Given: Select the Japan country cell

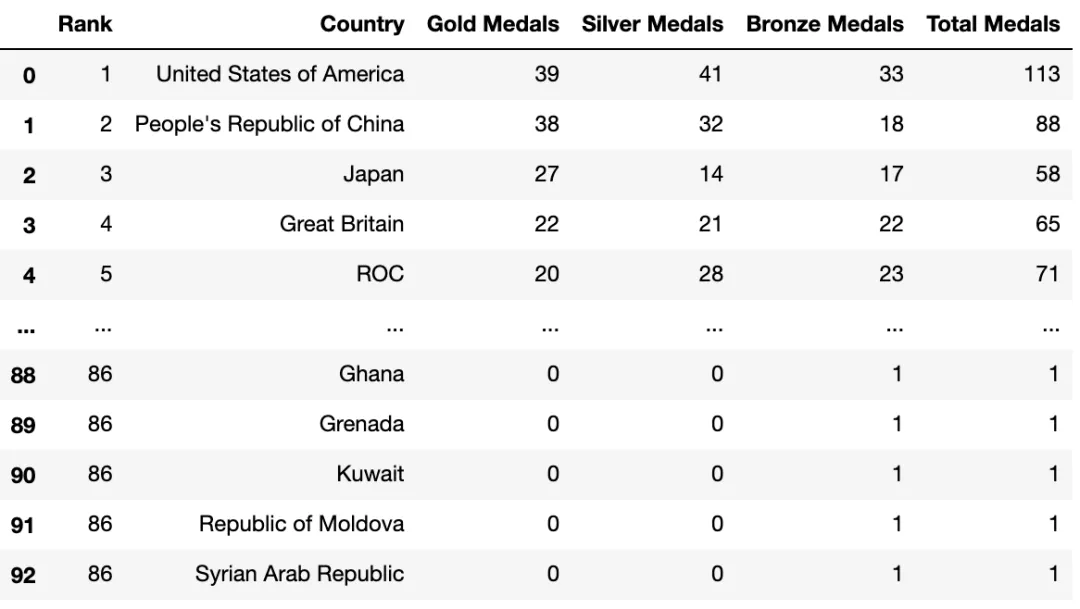Looking at the screenshot, I should (373, 174).
